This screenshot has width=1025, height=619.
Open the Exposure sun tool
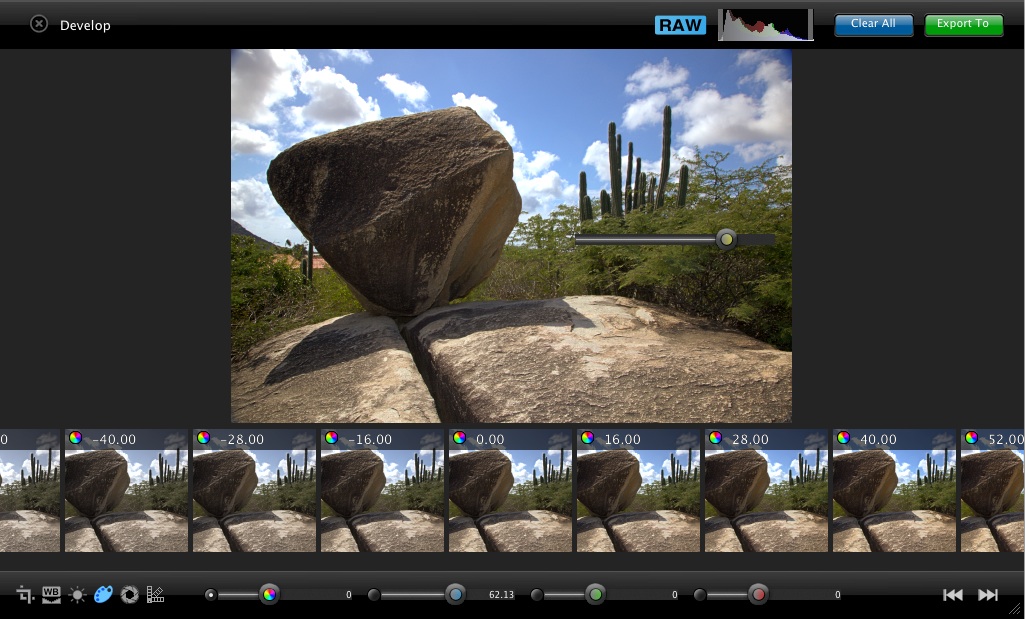pyautogui.click(x=77, y=595)
